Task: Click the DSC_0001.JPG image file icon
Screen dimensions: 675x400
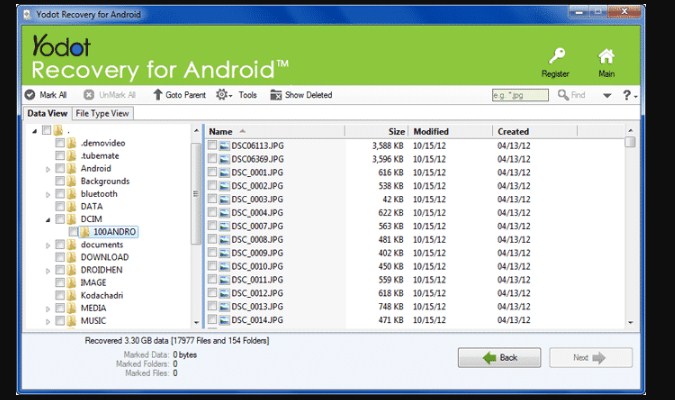Action: pyautogui.click(x=224, y=173)
